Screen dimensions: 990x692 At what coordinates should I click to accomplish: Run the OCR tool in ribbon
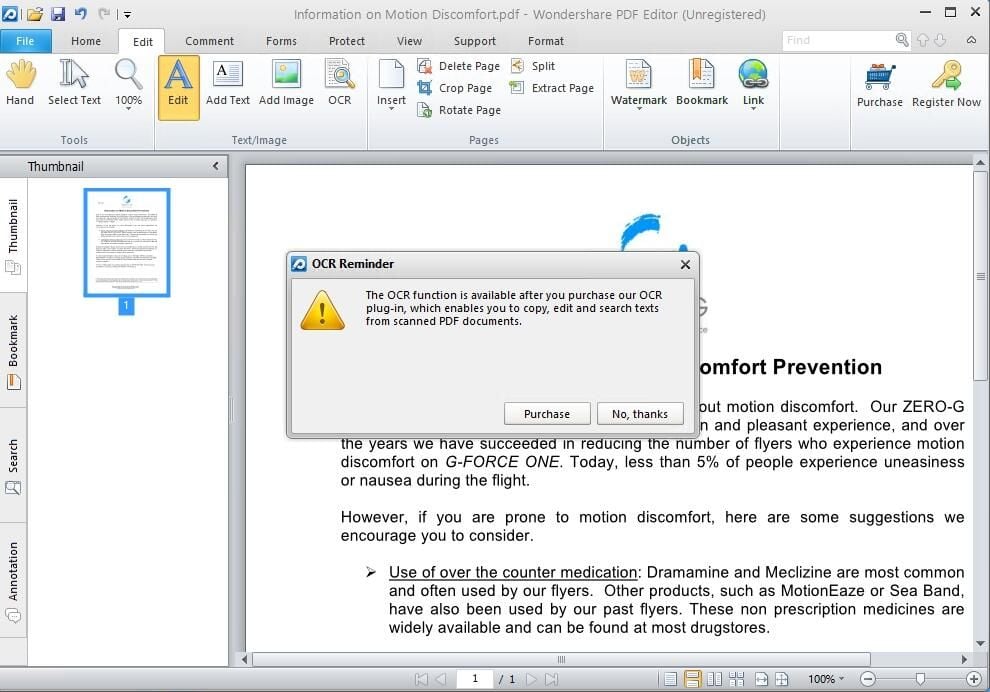340,83
